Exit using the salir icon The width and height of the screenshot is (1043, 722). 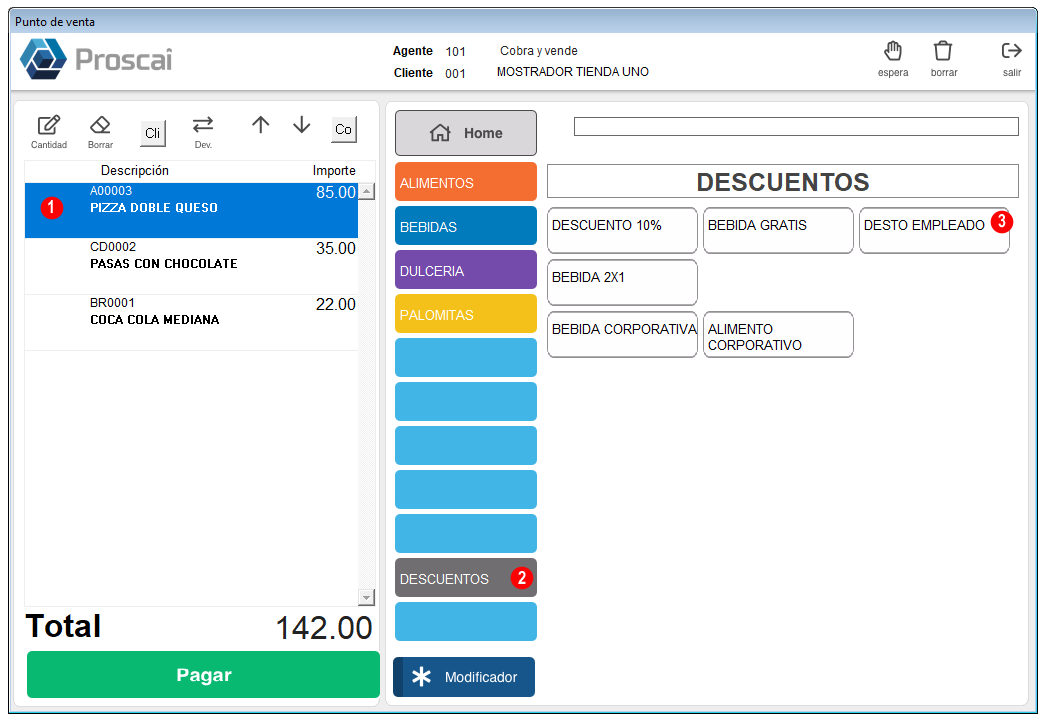pos(1012,51)
